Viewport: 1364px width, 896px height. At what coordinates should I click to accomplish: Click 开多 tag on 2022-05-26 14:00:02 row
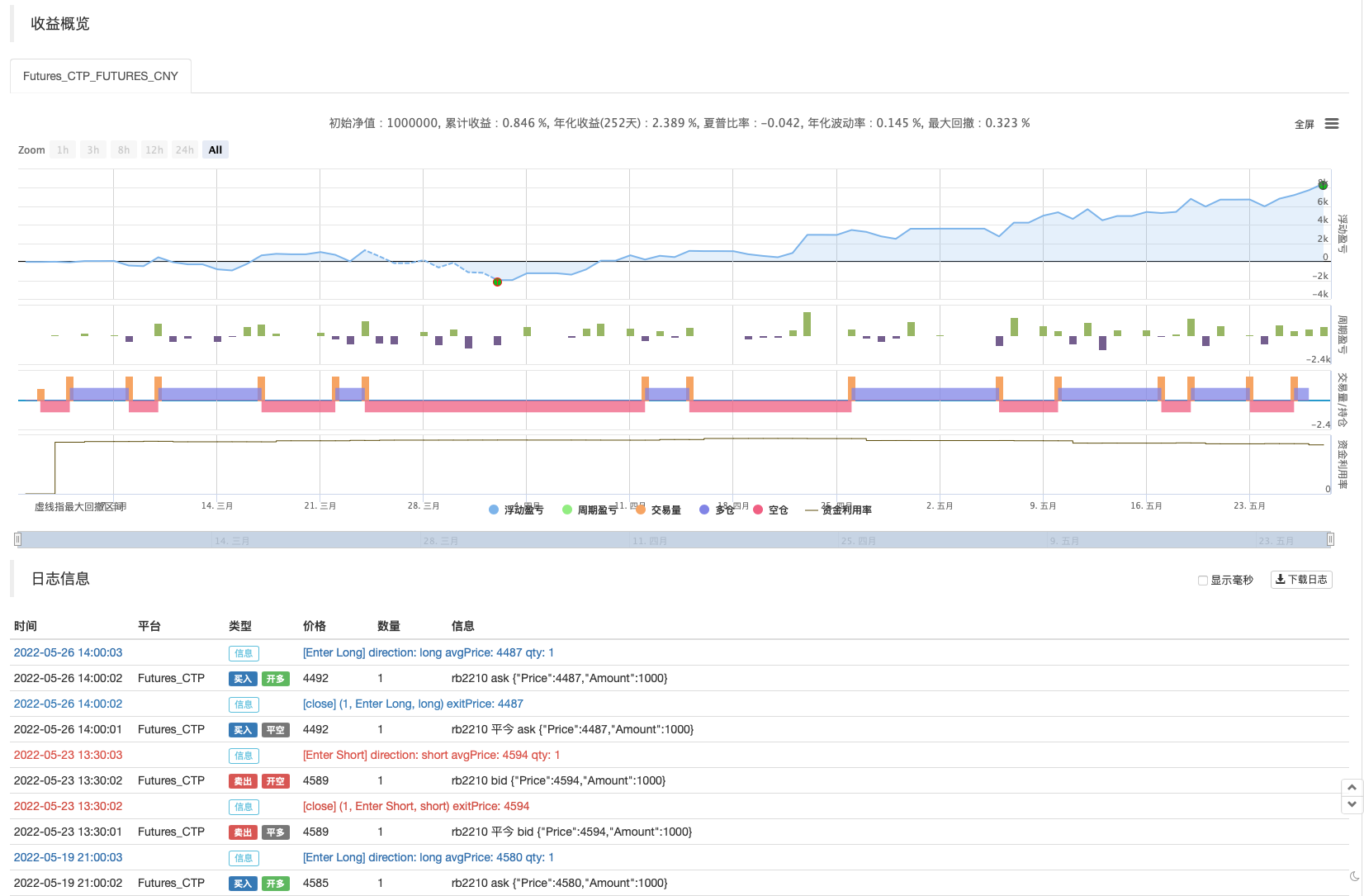coord(276,679)
